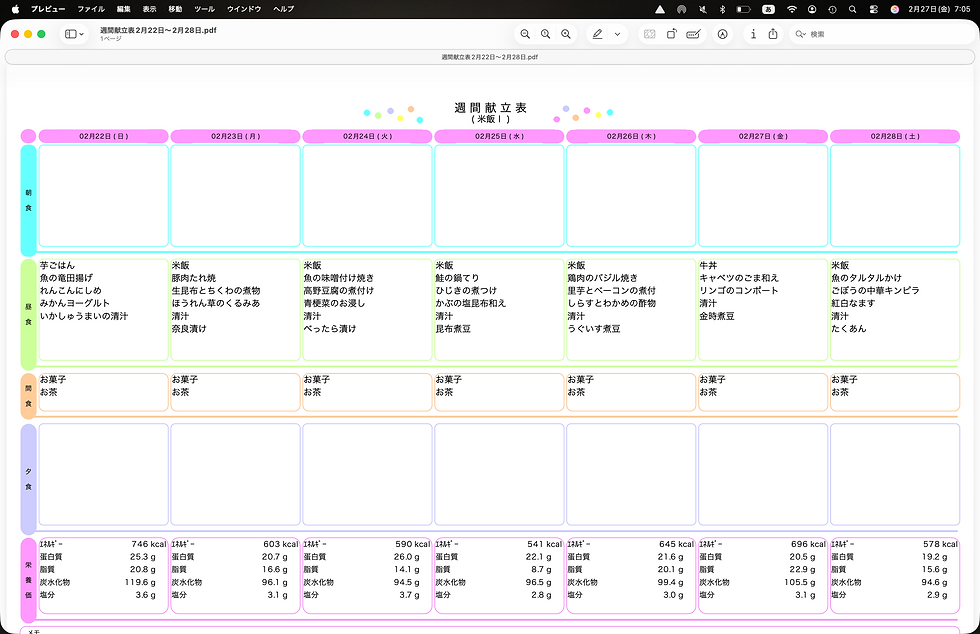980x634 pixels.
Task: Open the highlight color dropdown beside the pencil
Action: 616,34
